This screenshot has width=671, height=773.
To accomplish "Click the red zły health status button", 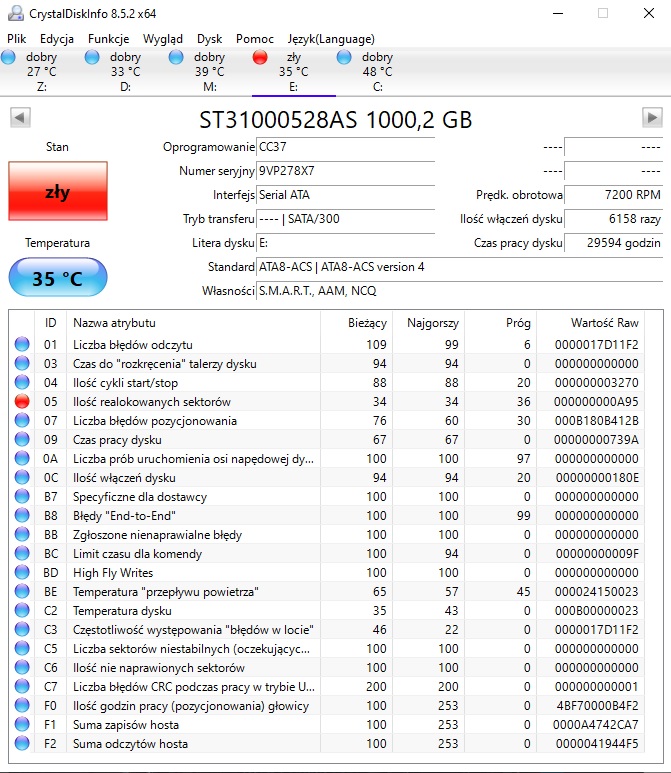I will click(x=58, y=191).
